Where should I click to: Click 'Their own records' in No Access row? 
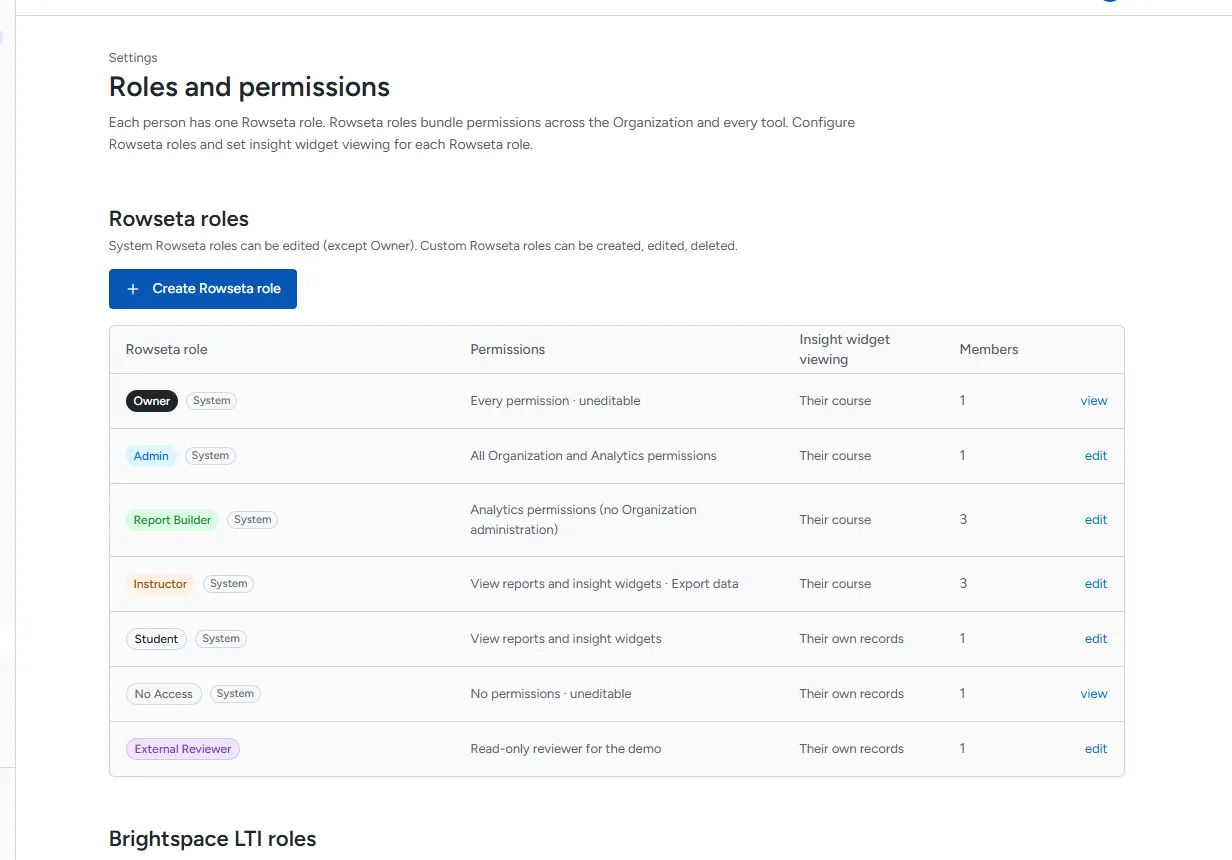click(x=851, y=694)
